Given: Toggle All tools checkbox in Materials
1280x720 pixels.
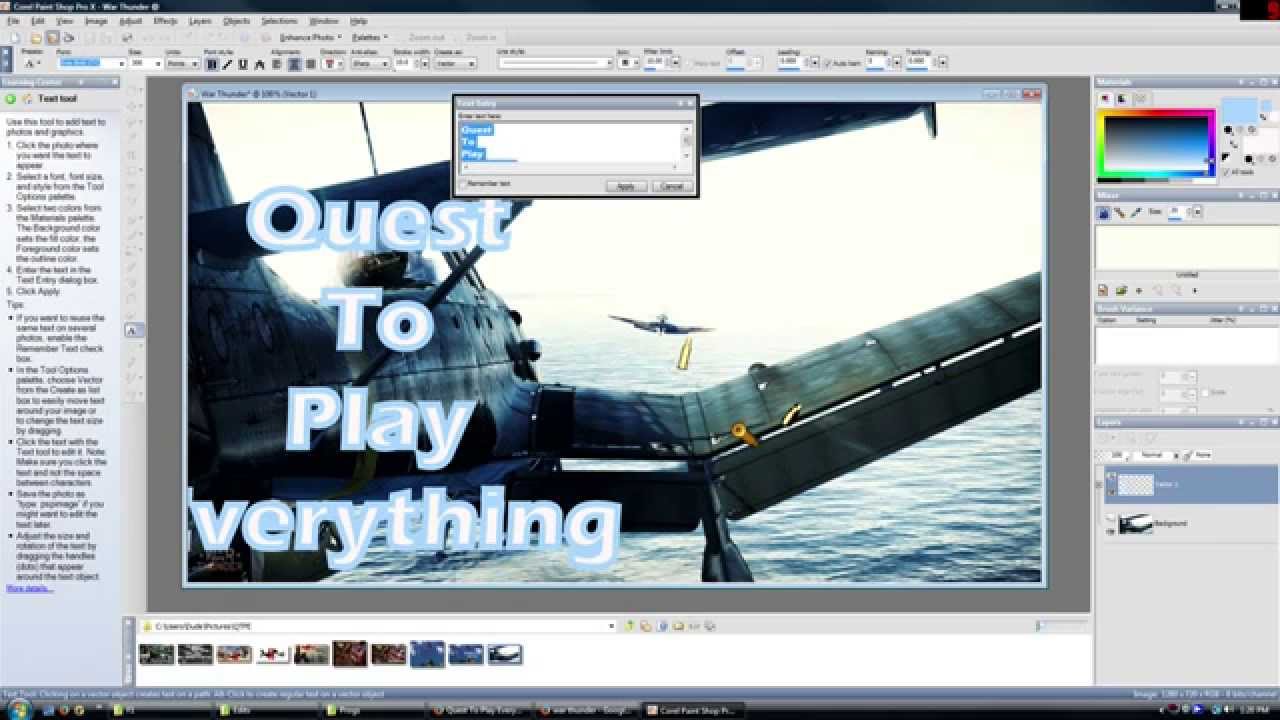Looking at the screenshot, I should [1226, 172].
